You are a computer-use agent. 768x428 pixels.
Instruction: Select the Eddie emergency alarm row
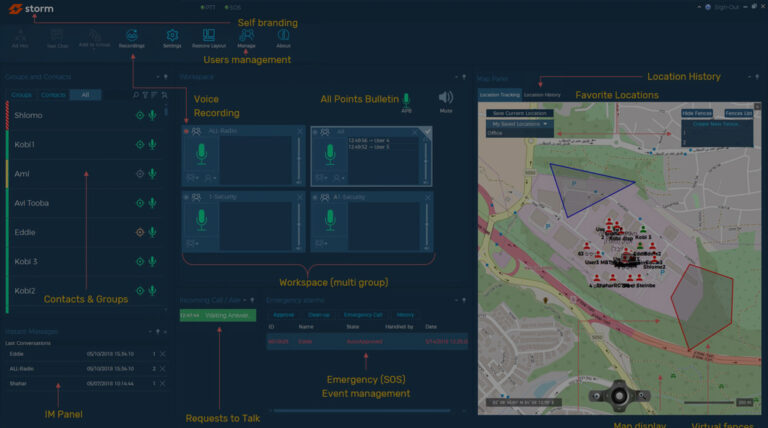[367, 341]
